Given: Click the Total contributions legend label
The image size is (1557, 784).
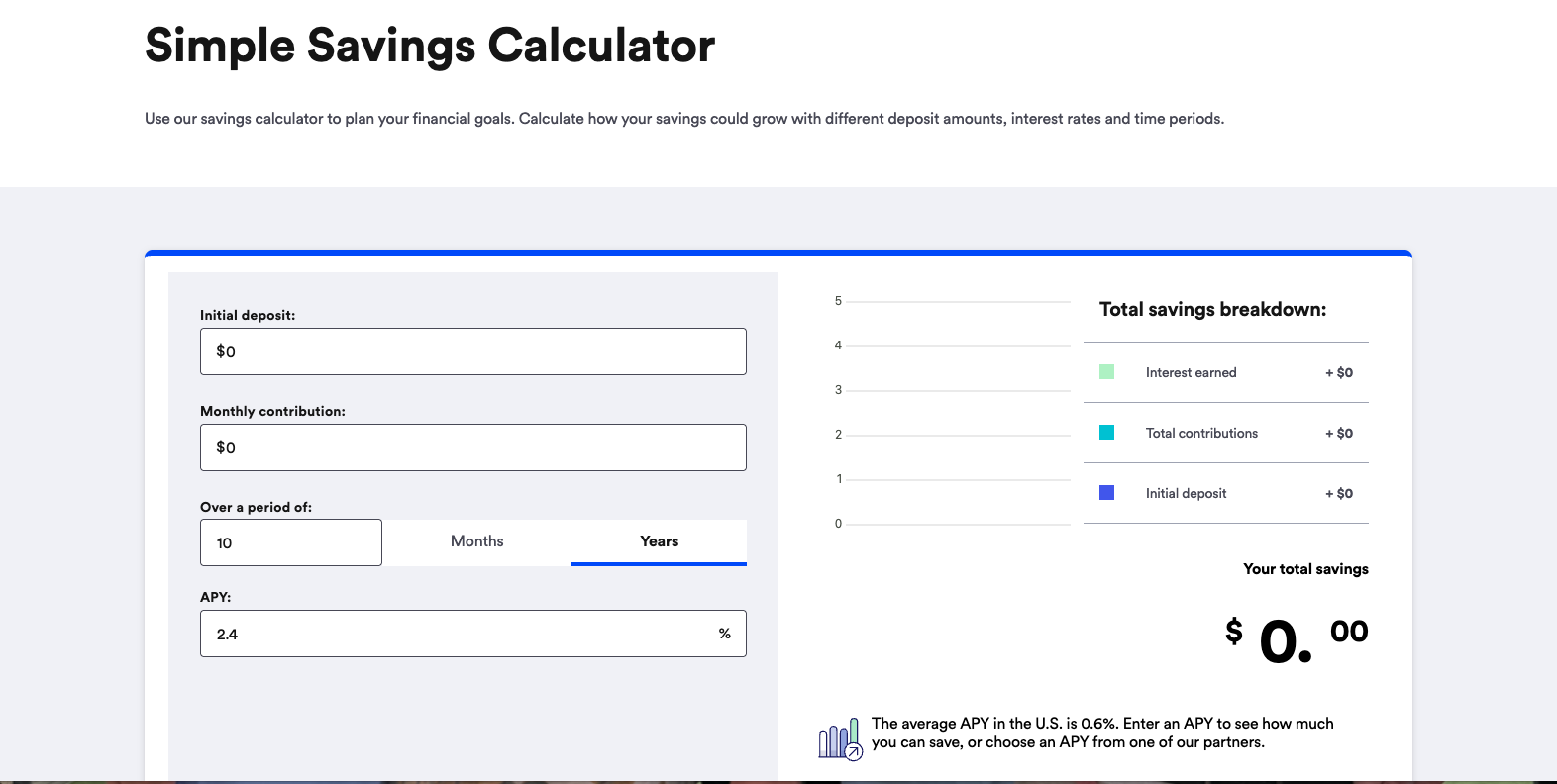Looking at the screenshot, I should pos(1201,433).
